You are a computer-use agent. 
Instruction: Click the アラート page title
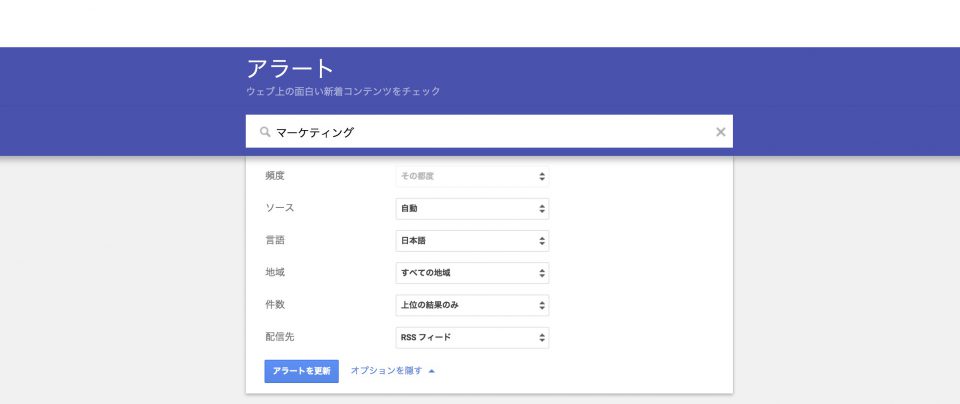(x=290, y=69)
